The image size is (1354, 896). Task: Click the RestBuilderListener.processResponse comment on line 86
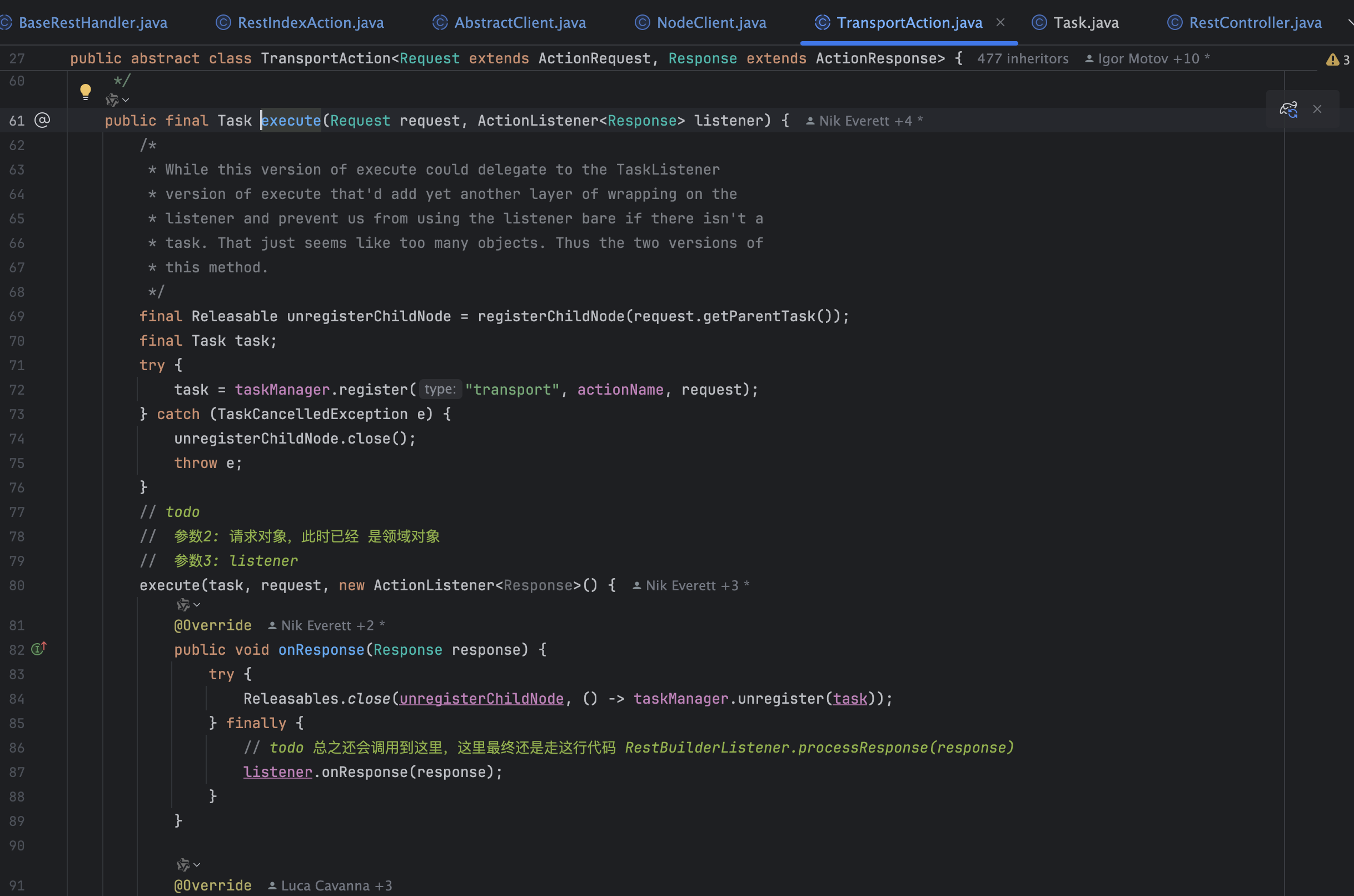(x=819, y=748)
